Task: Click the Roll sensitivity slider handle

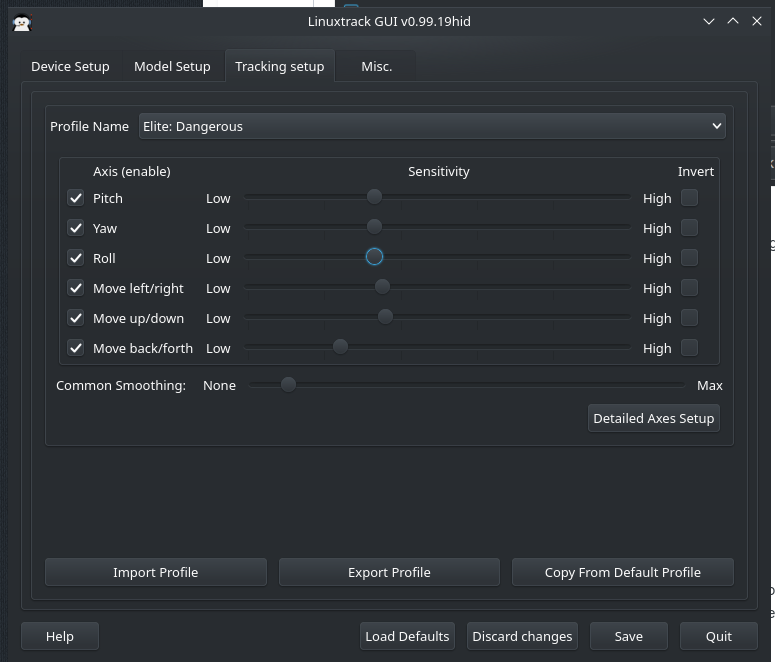Action: [x=374, y=257]
